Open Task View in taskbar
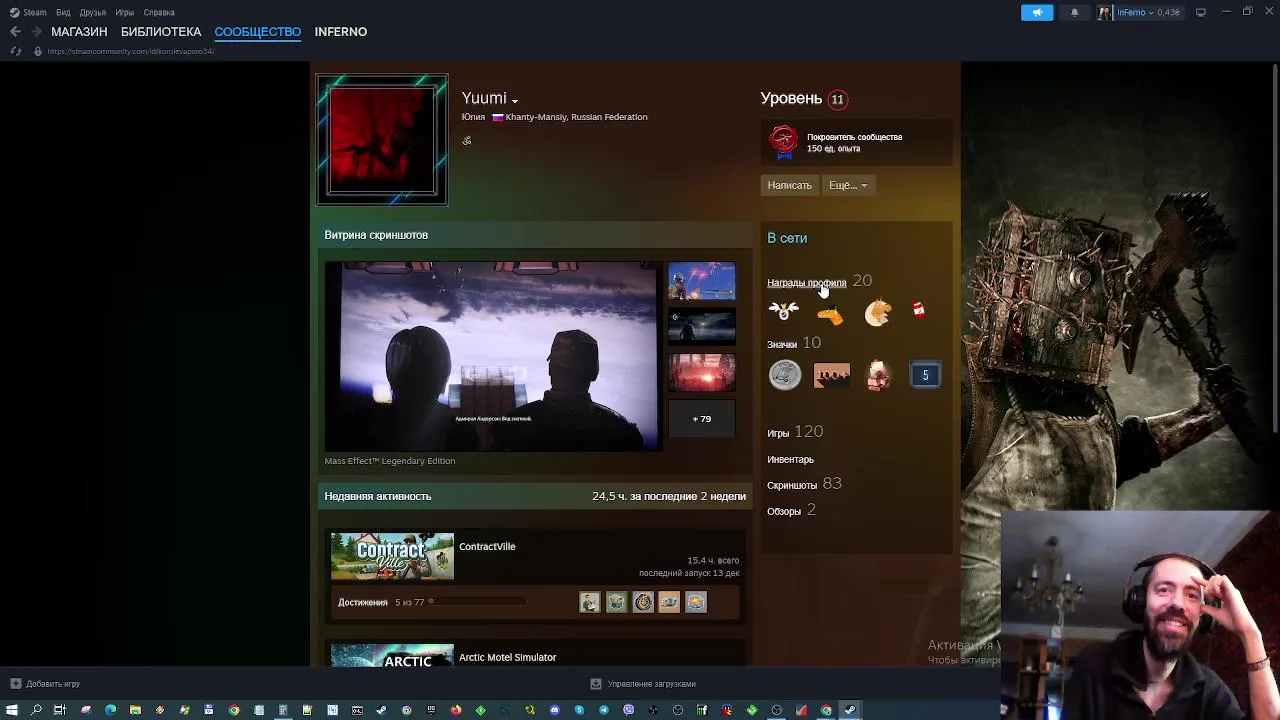The height and width of the screenshot is (720, 1280). click(x=60, y=710)
